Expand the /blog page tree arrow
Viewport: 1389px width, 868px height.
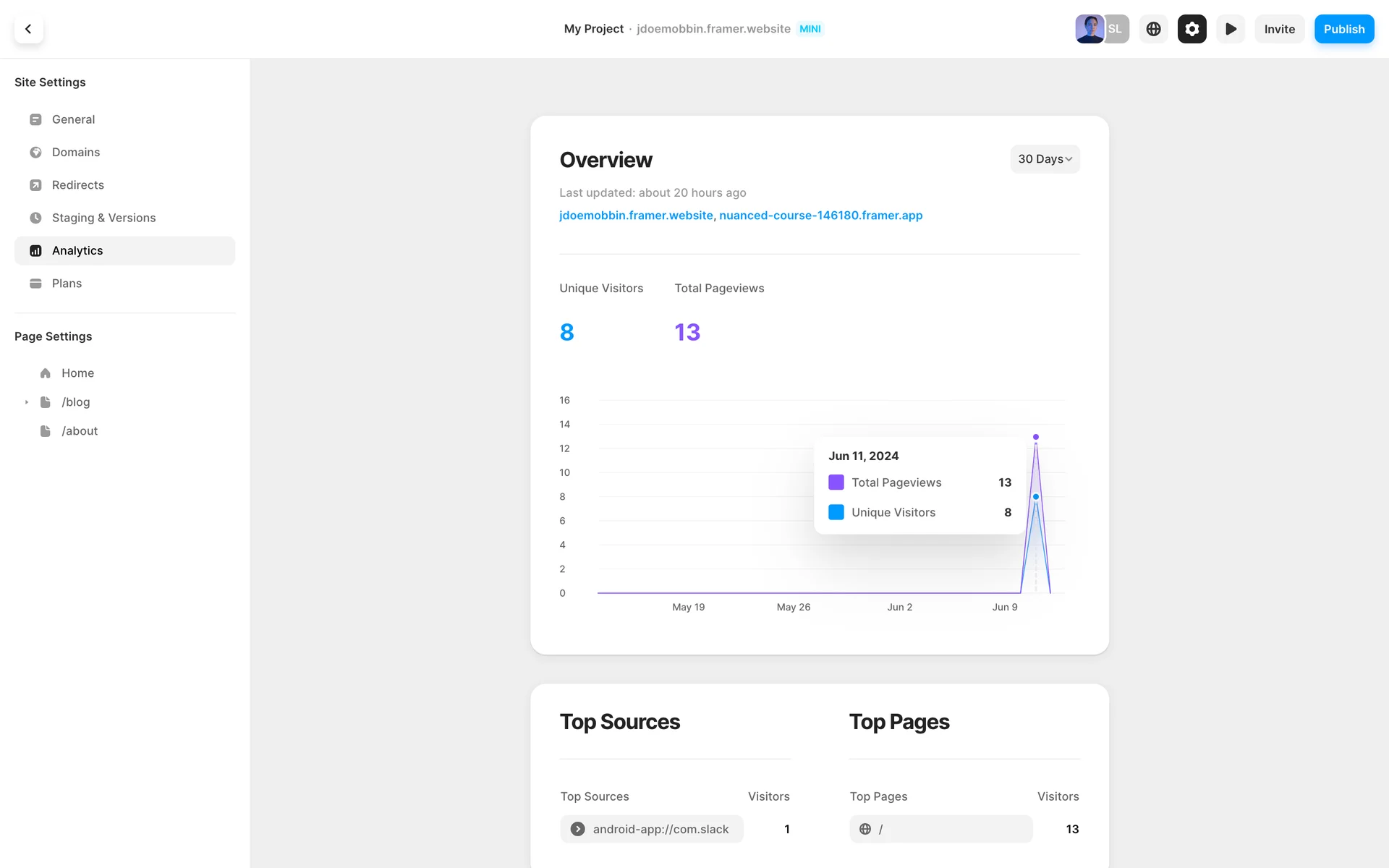(27, 402)
